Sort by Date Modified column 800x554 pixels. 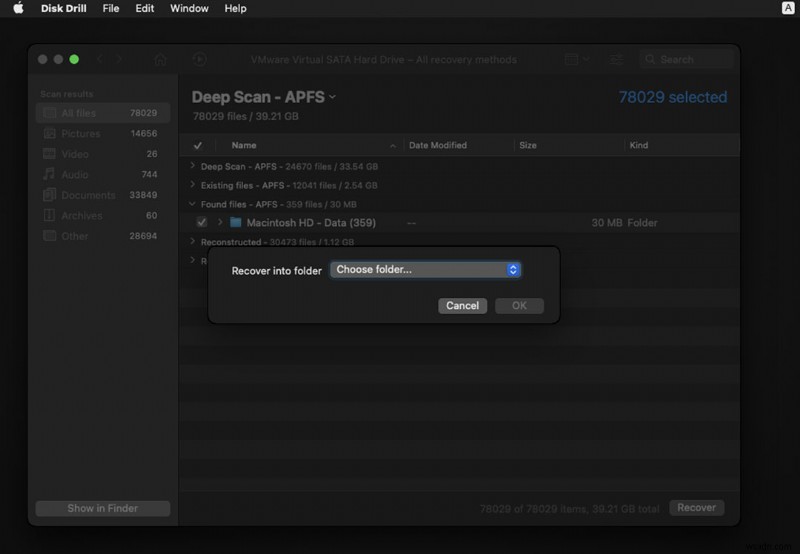coord(438,145)
